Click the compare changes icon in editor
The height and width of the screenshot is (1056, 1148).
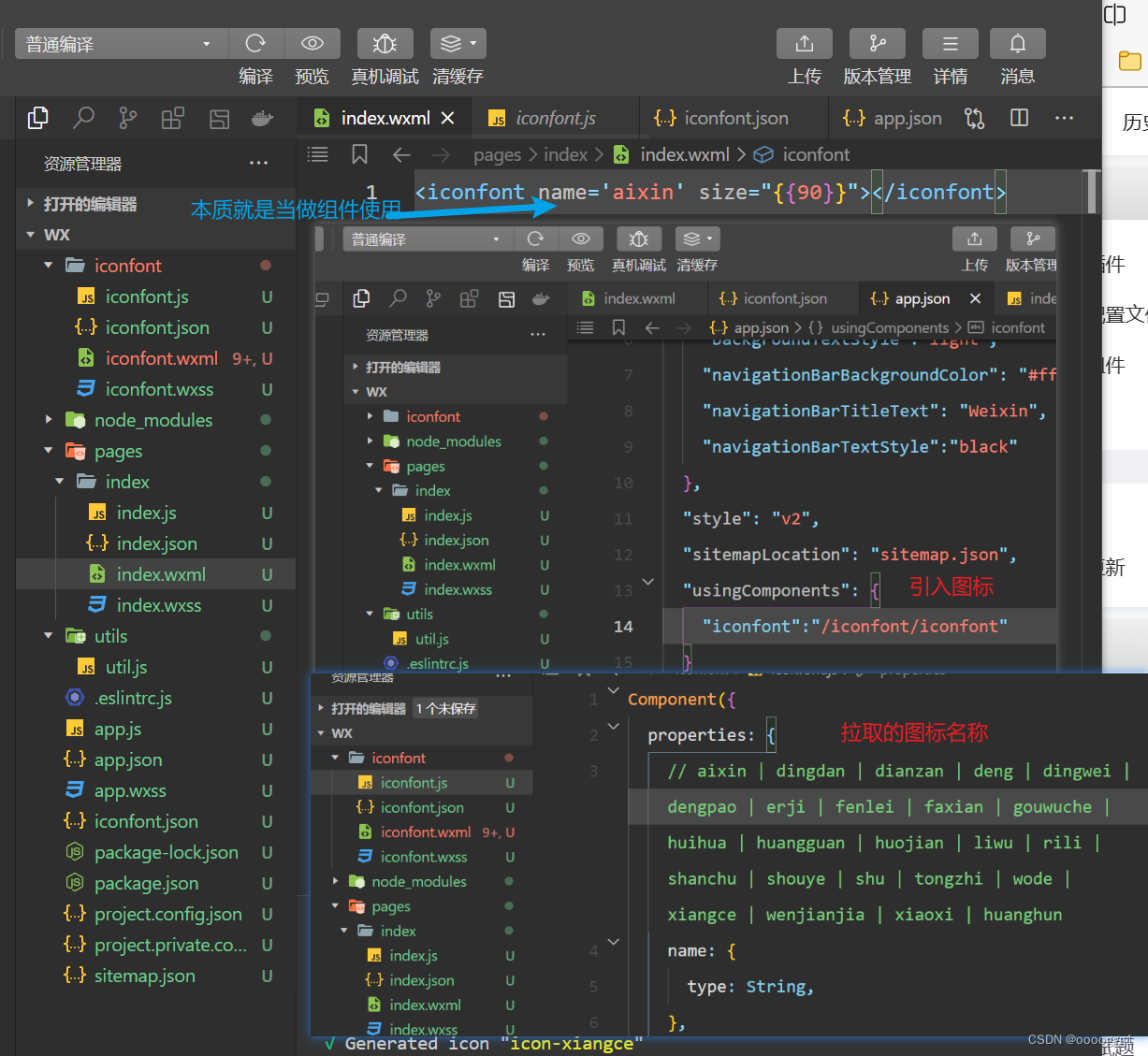tap(975, 118)
